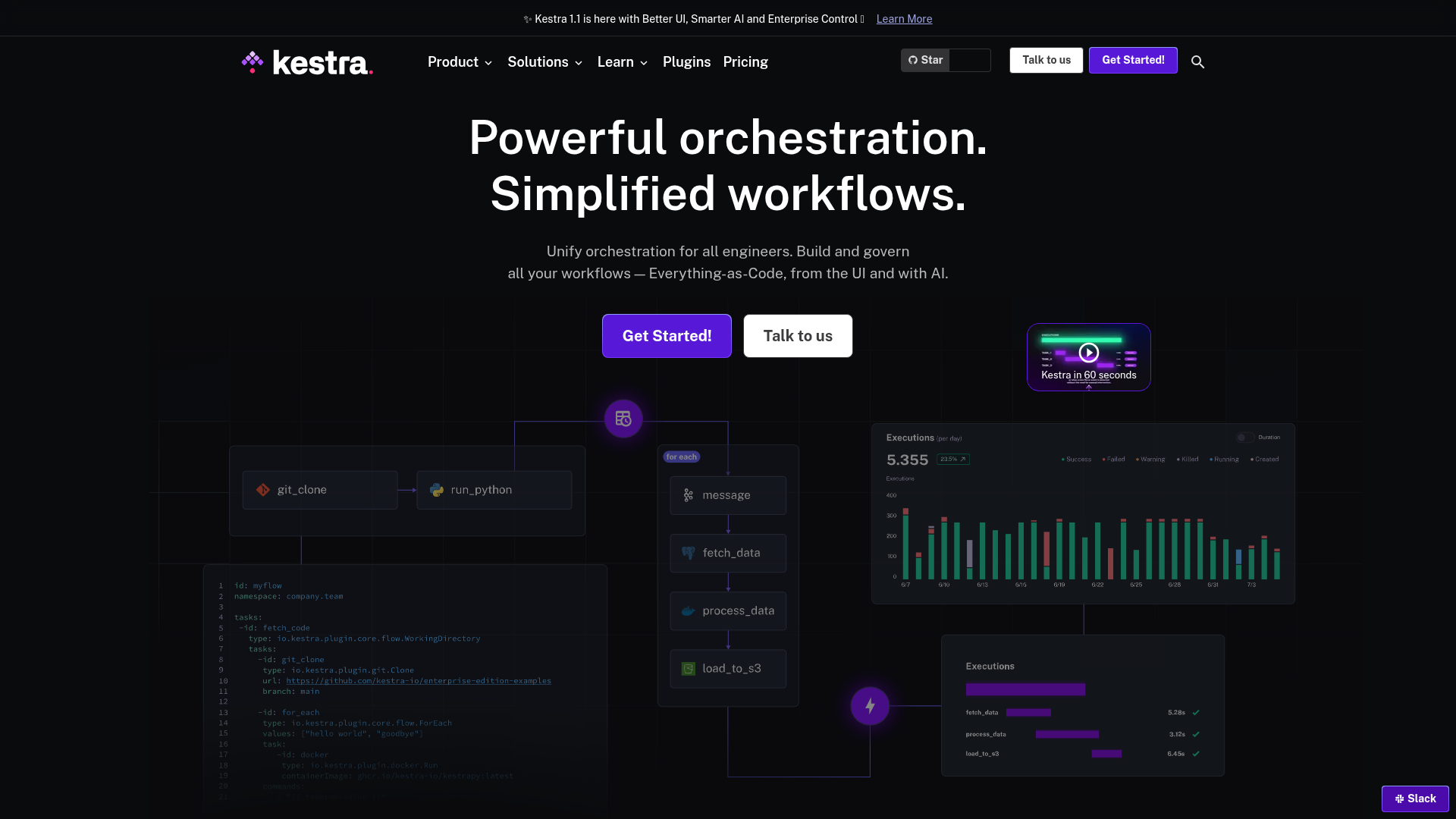1456x819 pixels.
Task: Click the purple progress bar in Executions panel
Action: (1025, 689)
